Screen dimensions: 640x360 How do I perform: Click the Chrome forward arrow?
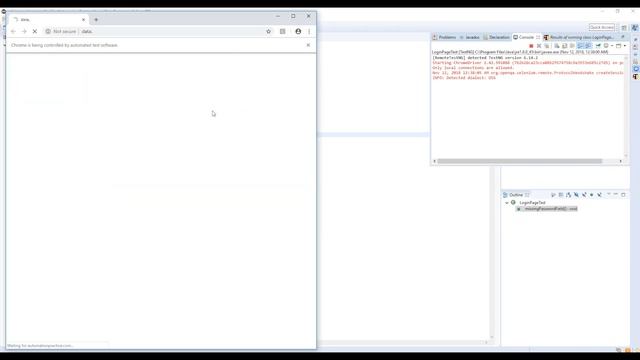point(24,31)
